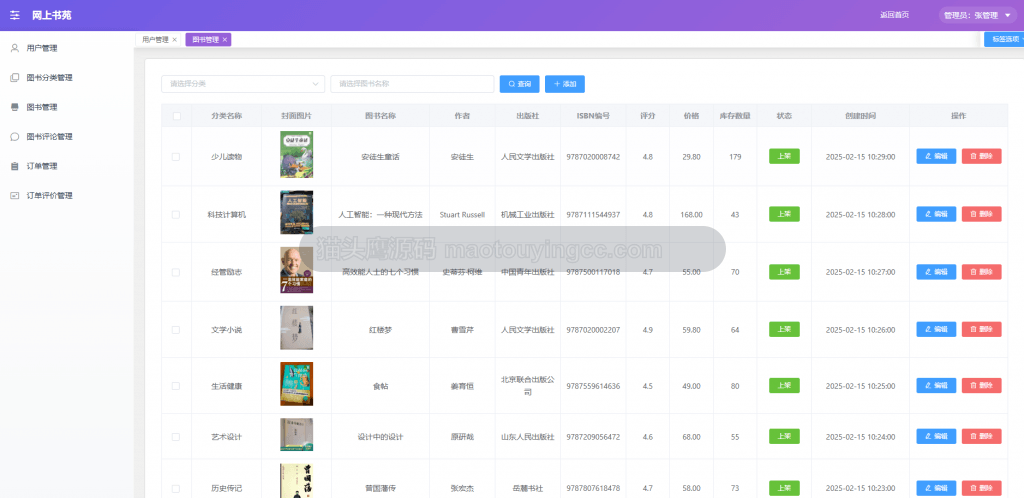Open the 标签选项 dropdown button
Viewport: 1024px width, 498px height.
[1006, 39]
